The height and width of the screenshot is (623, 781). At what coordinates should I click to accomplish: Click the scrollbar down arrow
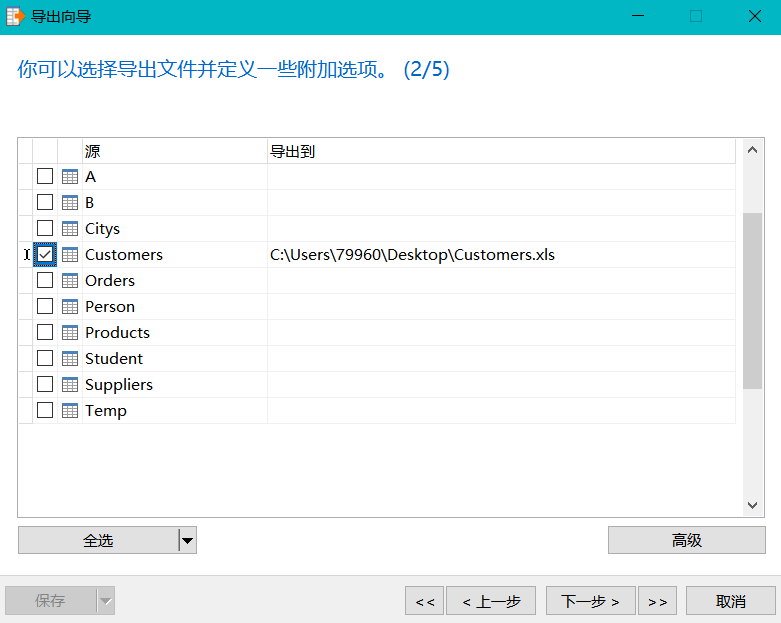point(753,505)
